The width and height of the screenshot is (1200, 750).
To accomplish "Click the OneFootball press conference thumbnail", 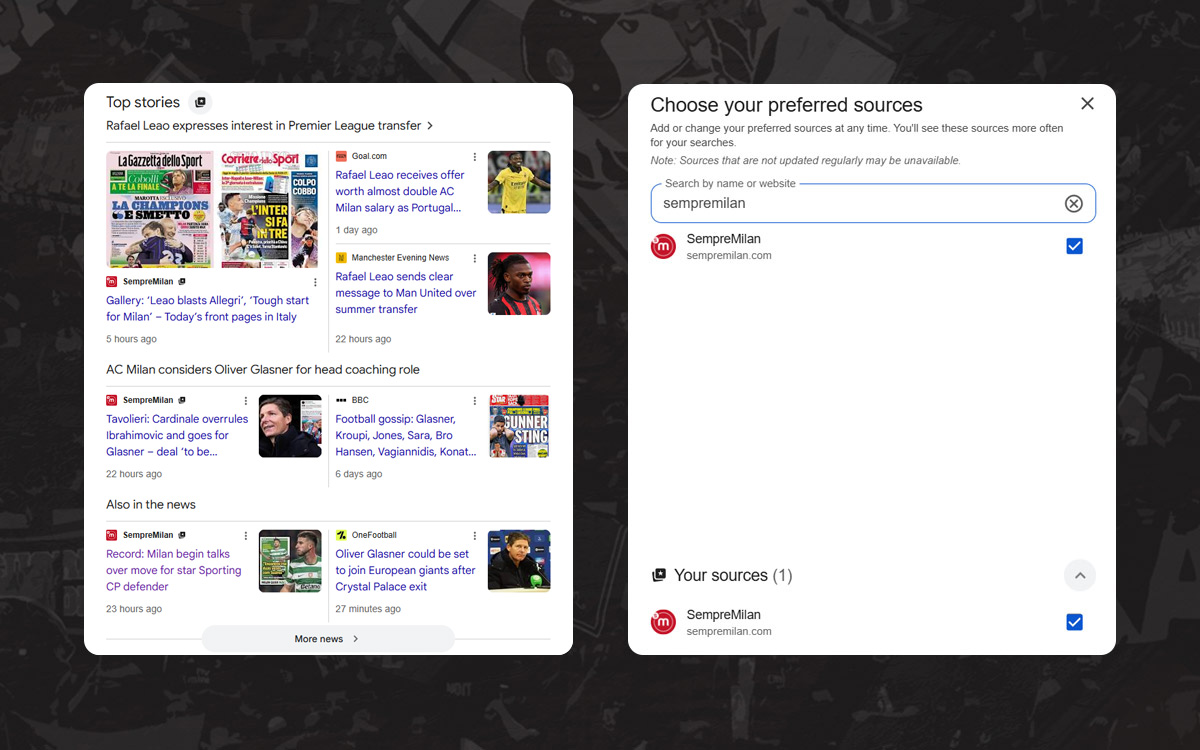I will click(x=519, y=561).
